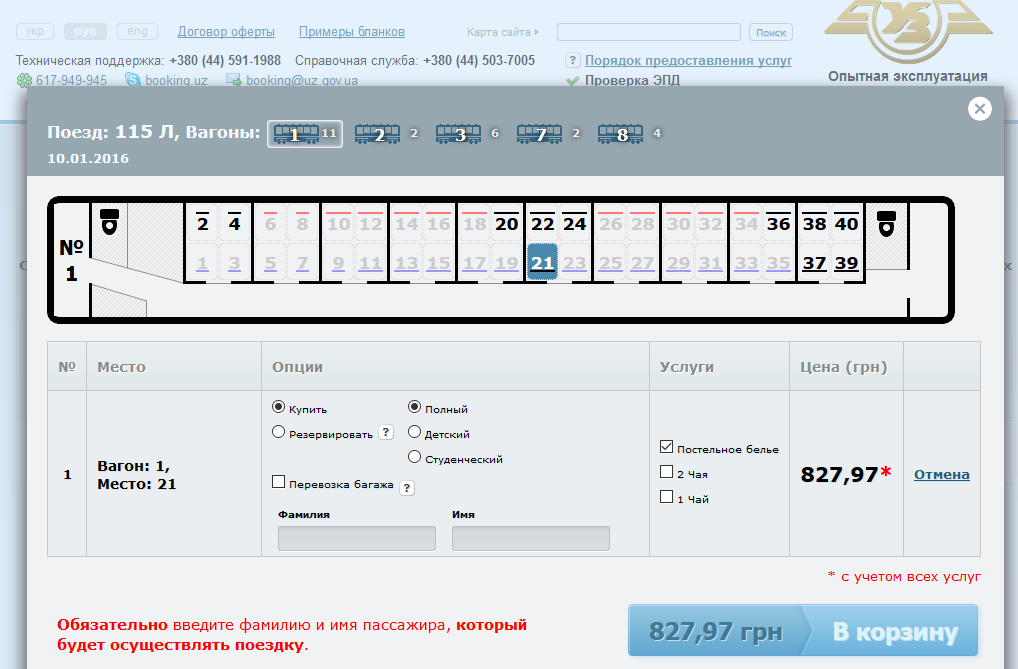1018x669 pixels.
Task: Switch to wagon 7 car icon
Action: pos(539,134)
